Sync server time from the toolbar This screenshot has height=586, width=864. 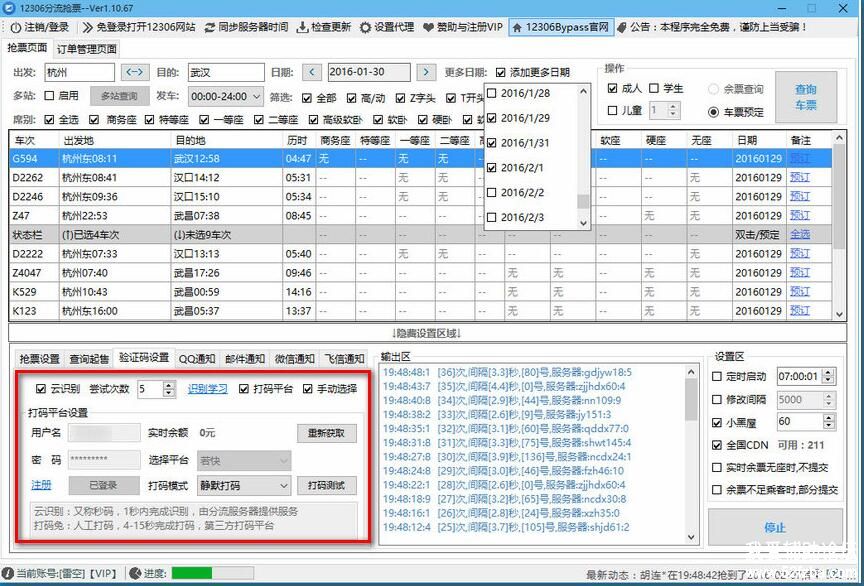coord(209,27)
